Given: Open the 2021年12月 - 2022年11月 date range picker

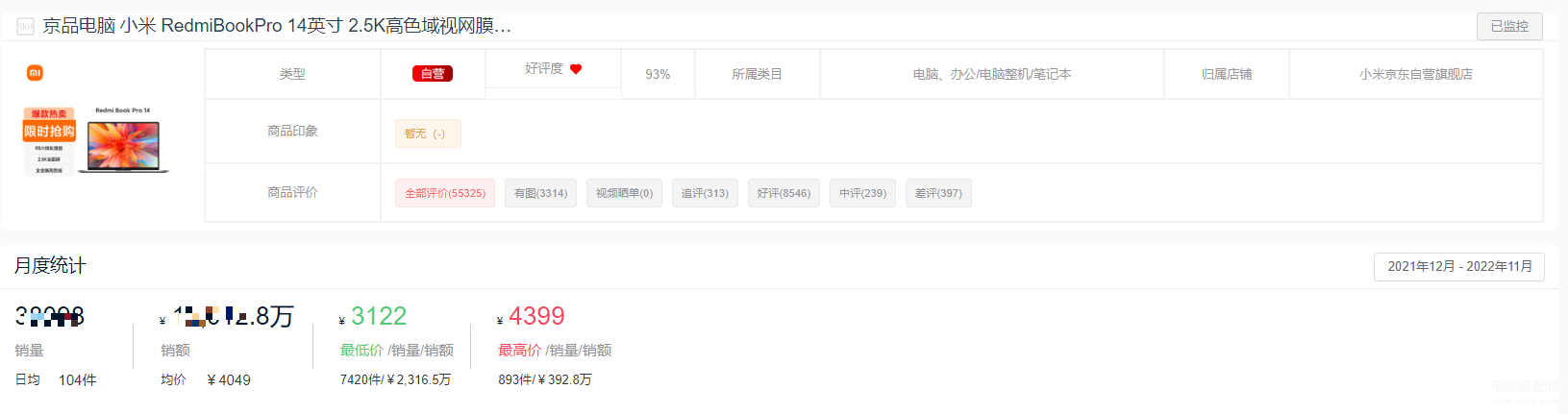Looking at the screenshot, I should 1459,266.
